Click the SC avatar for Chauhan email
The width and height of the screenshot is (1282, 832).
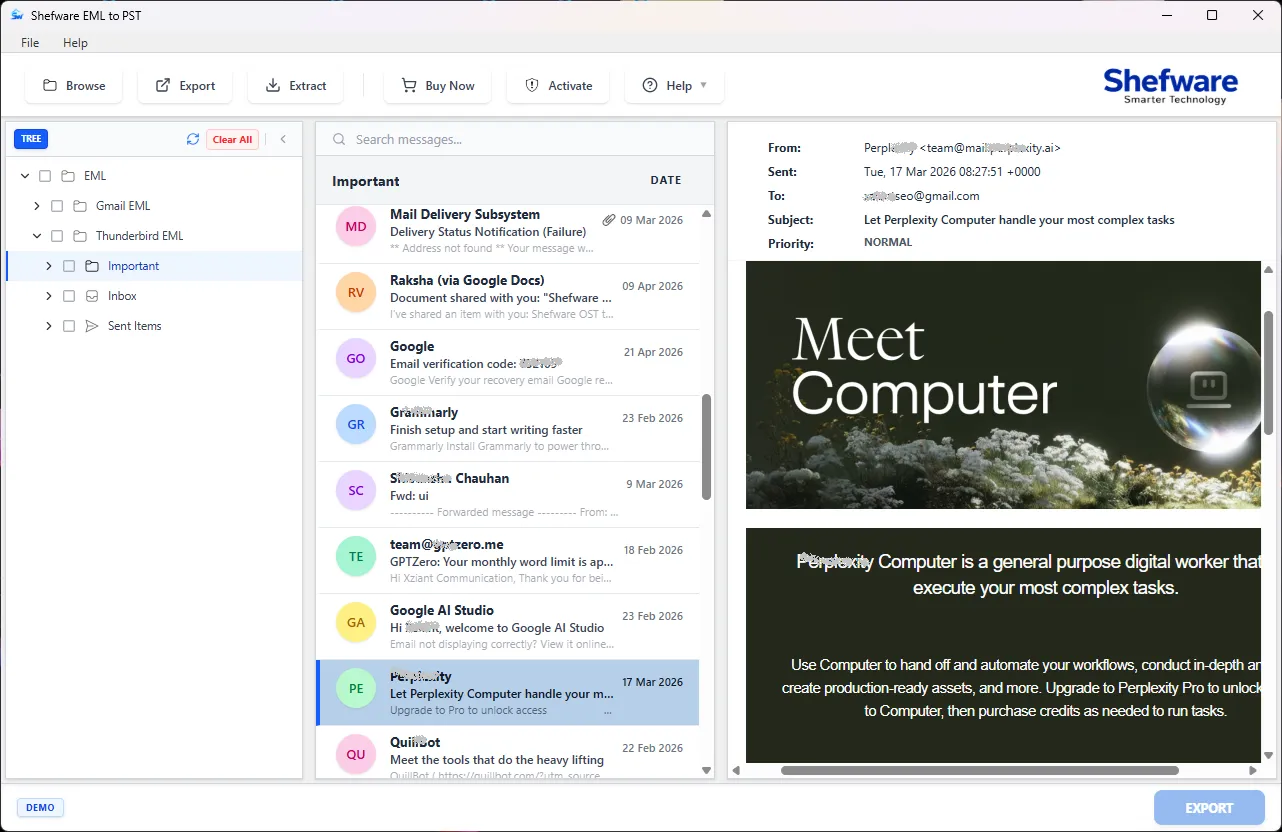click(356, 491)
